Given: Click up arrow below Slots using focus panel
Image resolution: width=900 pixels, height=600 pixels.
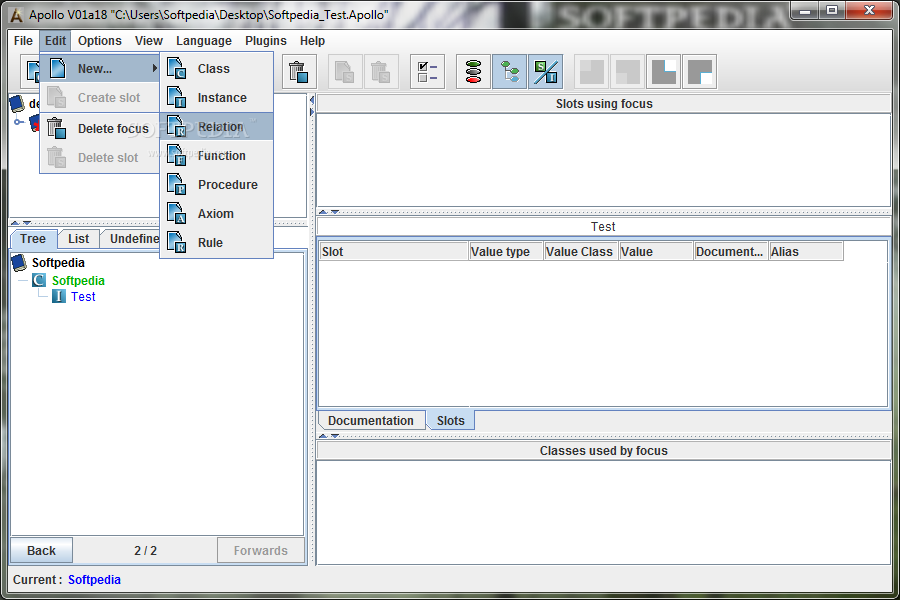Looking at the screenshot, I should pos(323,212).
